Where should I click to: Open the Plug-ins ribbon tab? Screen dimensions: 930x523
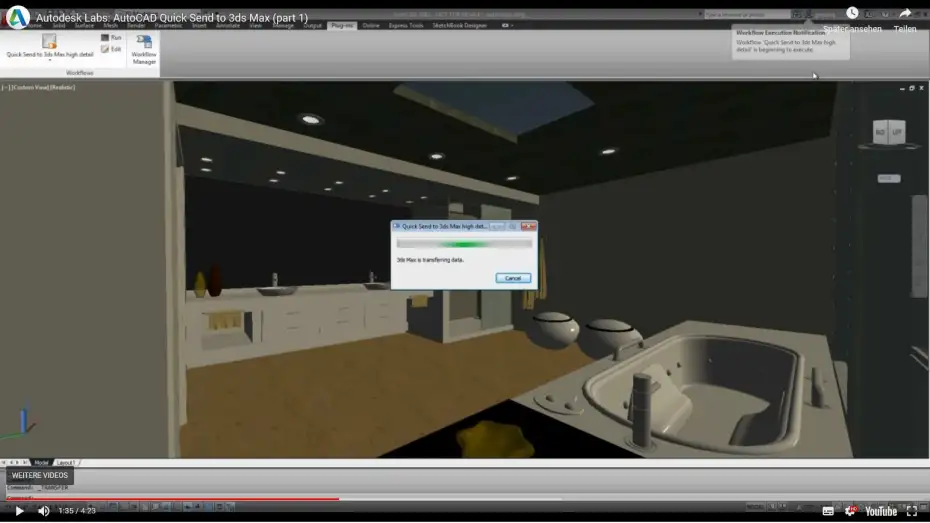342,25
